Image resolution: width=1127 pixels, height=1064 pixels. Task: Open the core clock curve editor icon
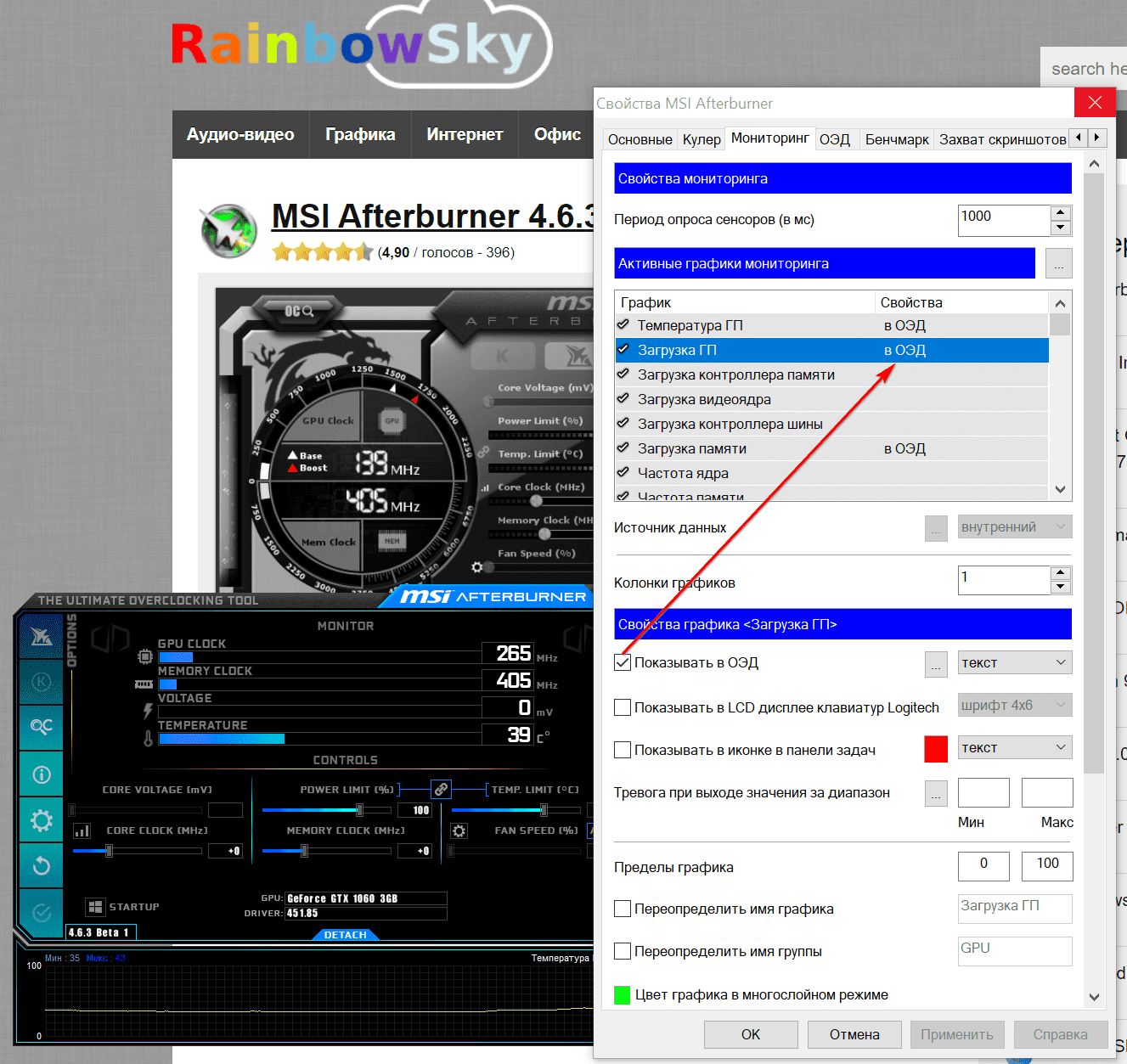82,830
